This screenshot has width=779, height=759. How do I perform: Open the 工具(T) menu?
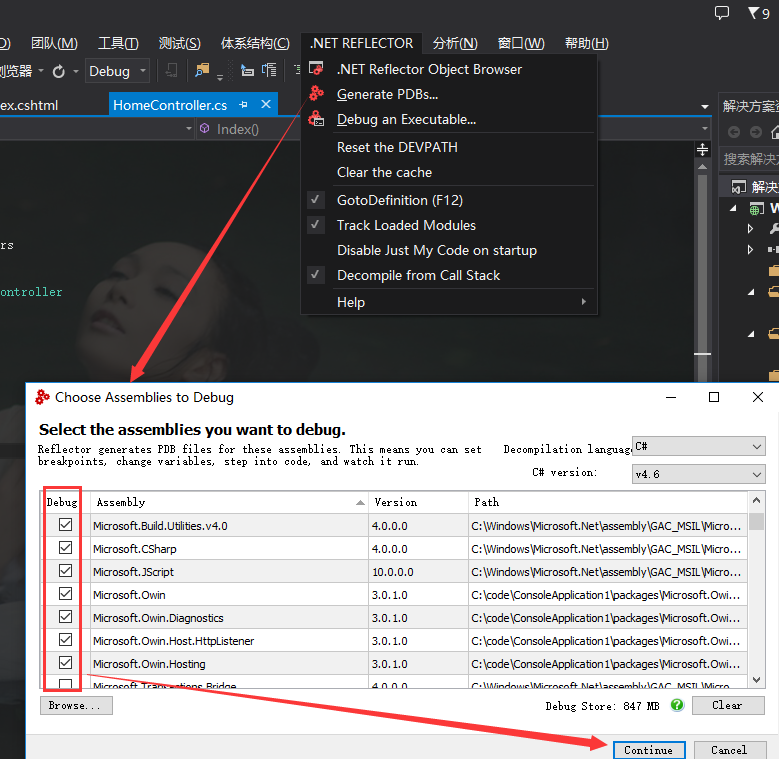pyautogui.click(x=118, y=43)
